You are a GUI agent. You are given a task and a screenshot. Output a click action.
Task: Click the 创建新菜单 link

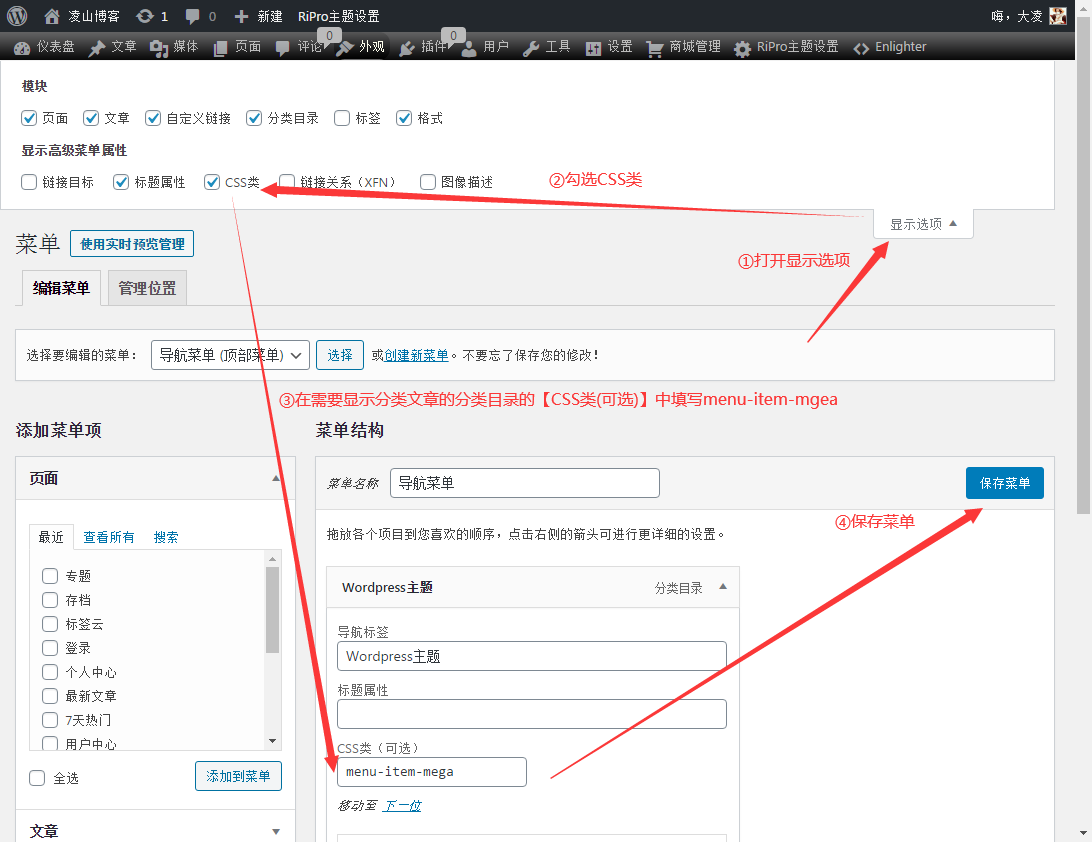coord(416,355)
